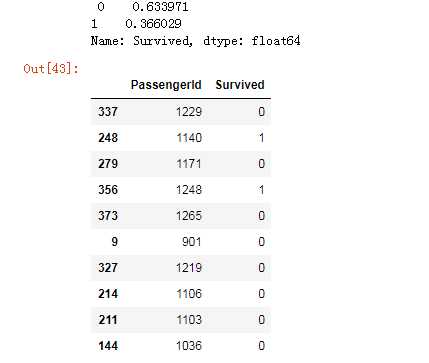Click row index 279
The image size is (429, 363).
click(x=108, y=164)
